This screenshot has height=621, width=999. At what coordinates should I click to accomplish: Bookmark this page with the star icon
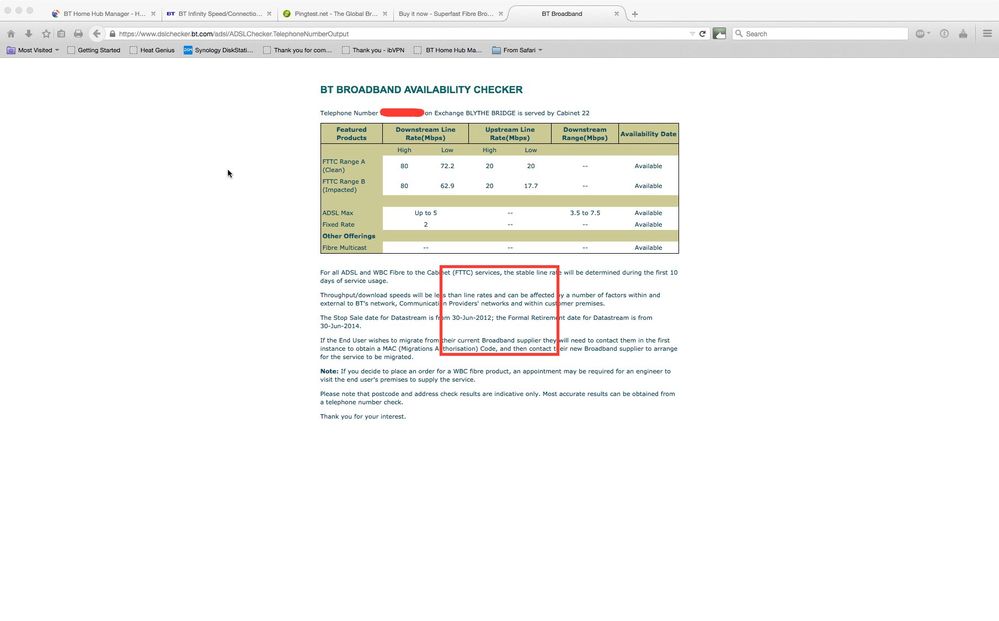coord(46,34)
